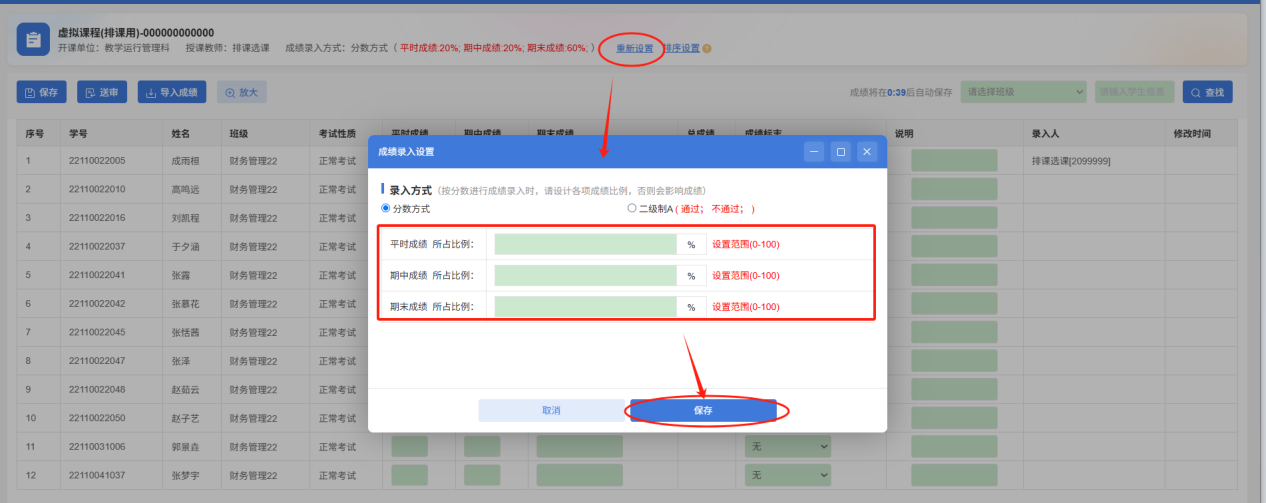Open the 排序设置 link
Screen dimensions: 1266x503
tap(681, 48)
